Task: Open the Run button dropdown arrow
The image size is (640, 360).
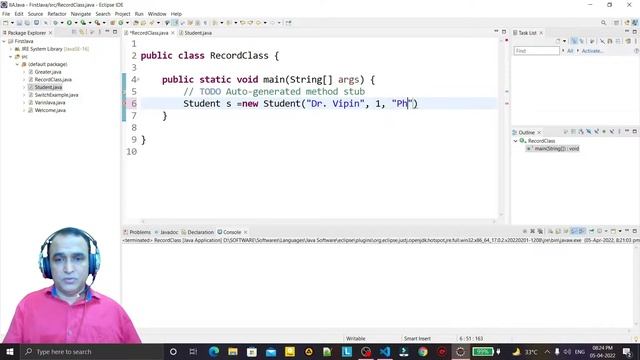Action: coord(76,23)
